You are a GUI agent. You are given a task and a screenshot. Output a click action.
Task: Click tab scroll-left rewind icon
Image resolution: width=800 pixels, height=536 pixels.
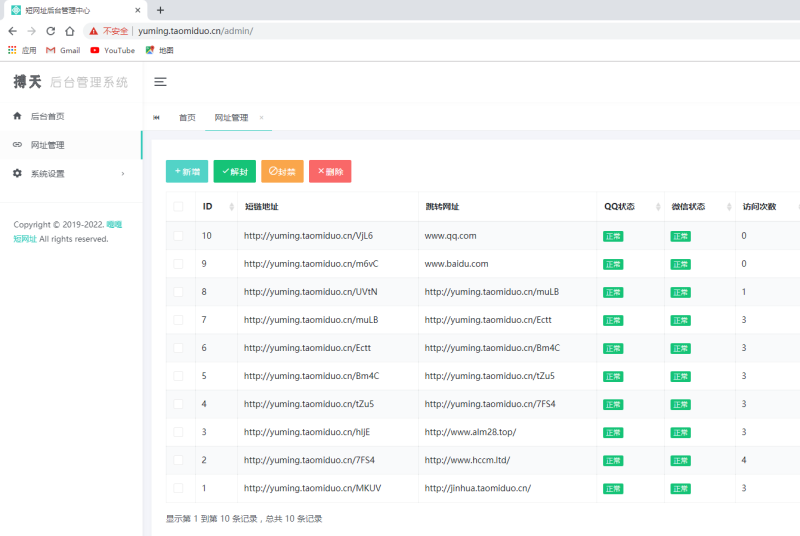(156, 117)
